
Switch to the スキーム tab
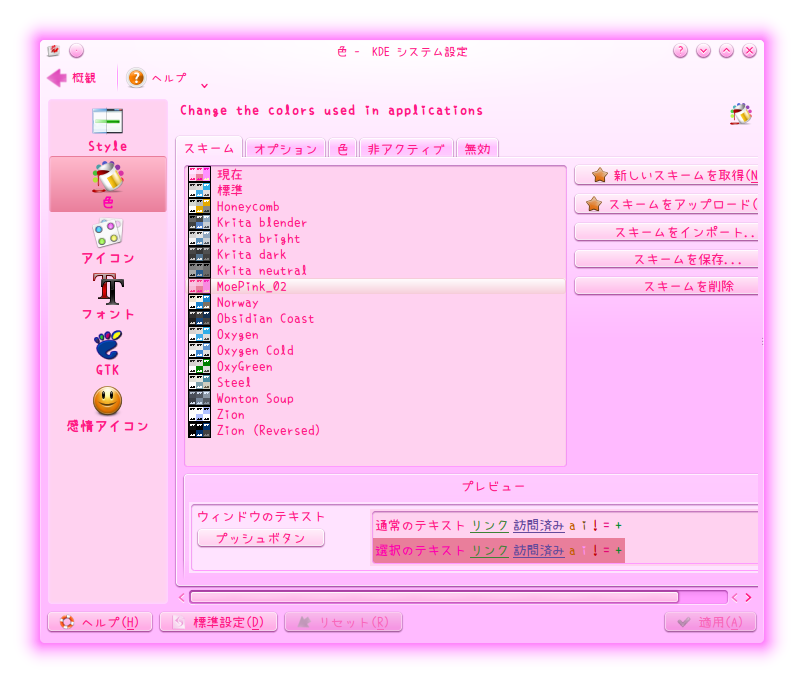209,149
